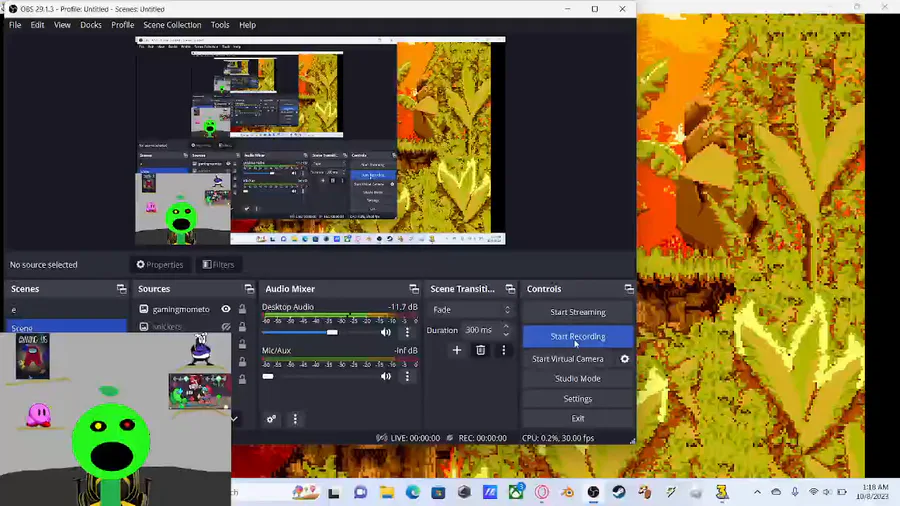Toggle lock on third source row

242,344
